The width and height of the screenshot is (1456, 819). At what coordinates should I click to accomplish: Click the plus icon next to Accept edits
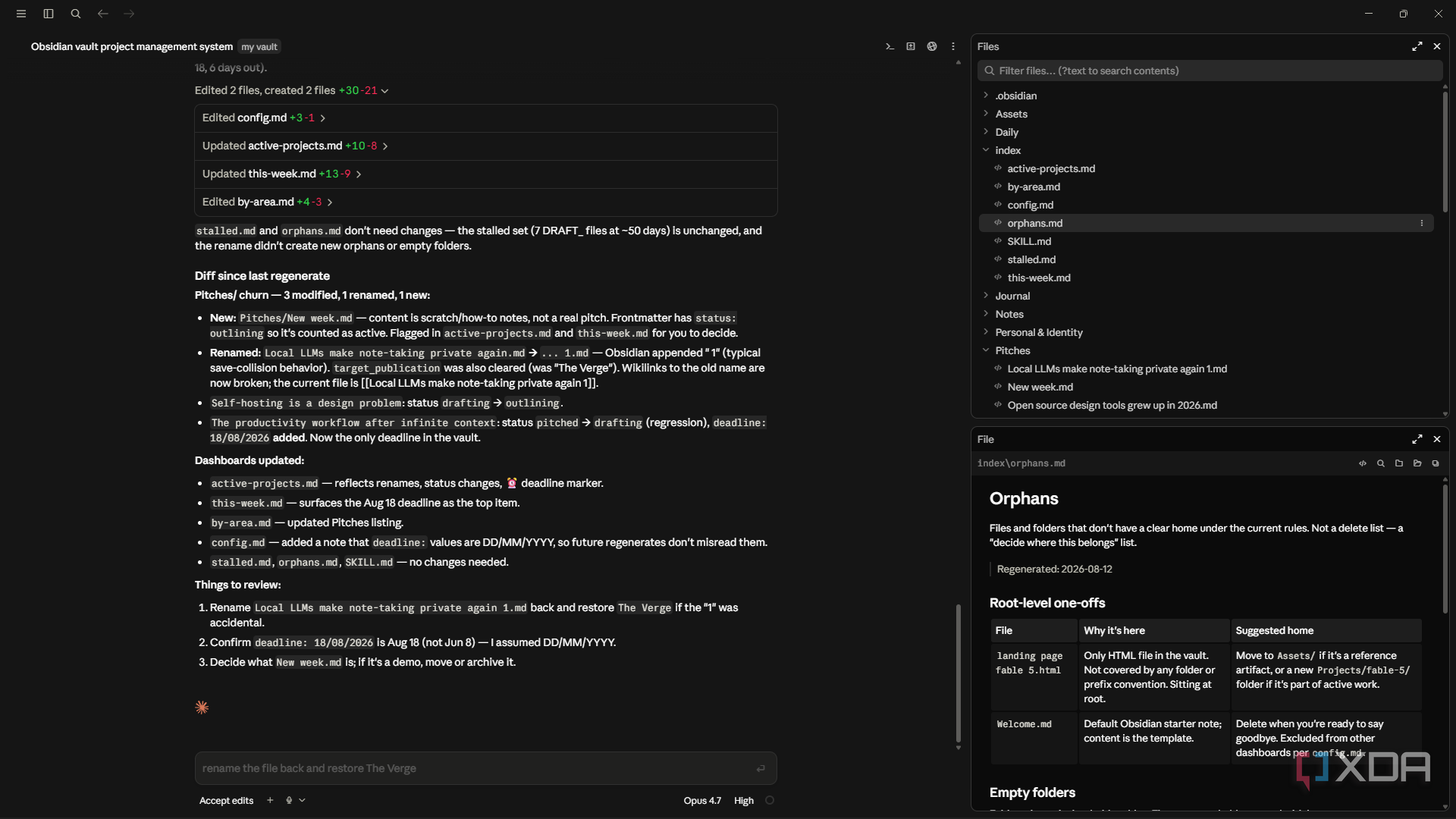[270, 800]
